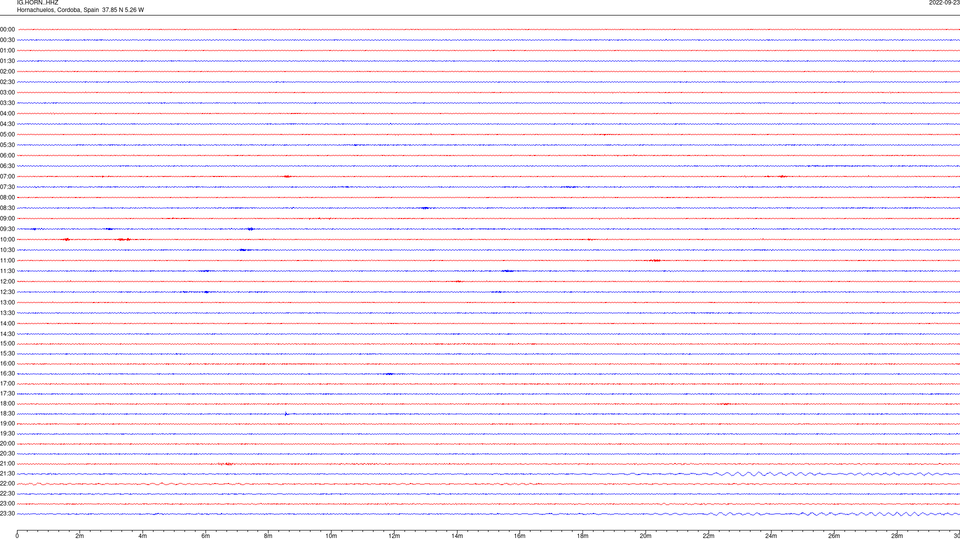Select the 08:30 time label
960x540 pixels.
[7, 208]
